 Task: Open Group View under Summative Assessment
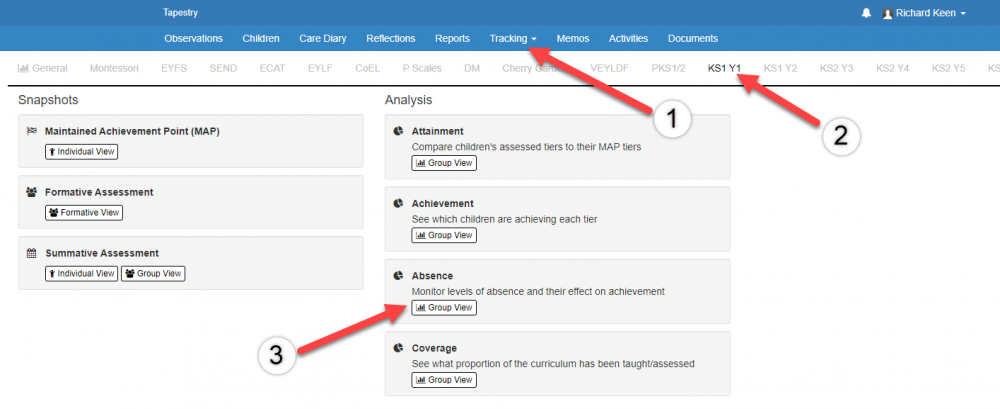(x=153, y=273)
